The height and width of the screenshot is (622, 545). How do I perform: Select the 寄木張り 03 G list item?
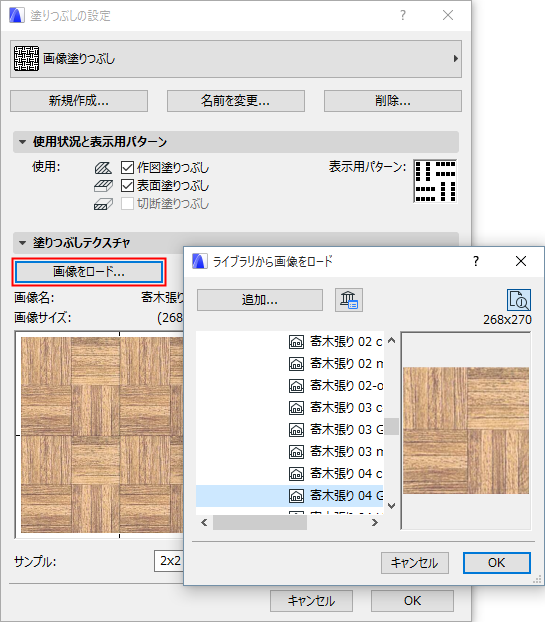(x=290, y=430)
